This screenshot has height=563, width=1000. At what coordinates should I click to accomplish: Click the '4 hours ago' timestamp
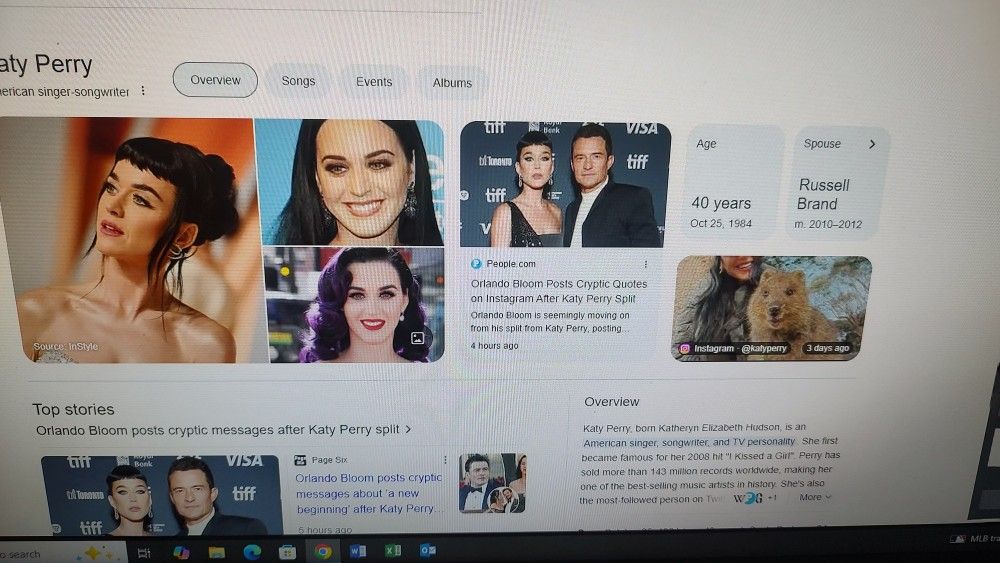point(494,346)
